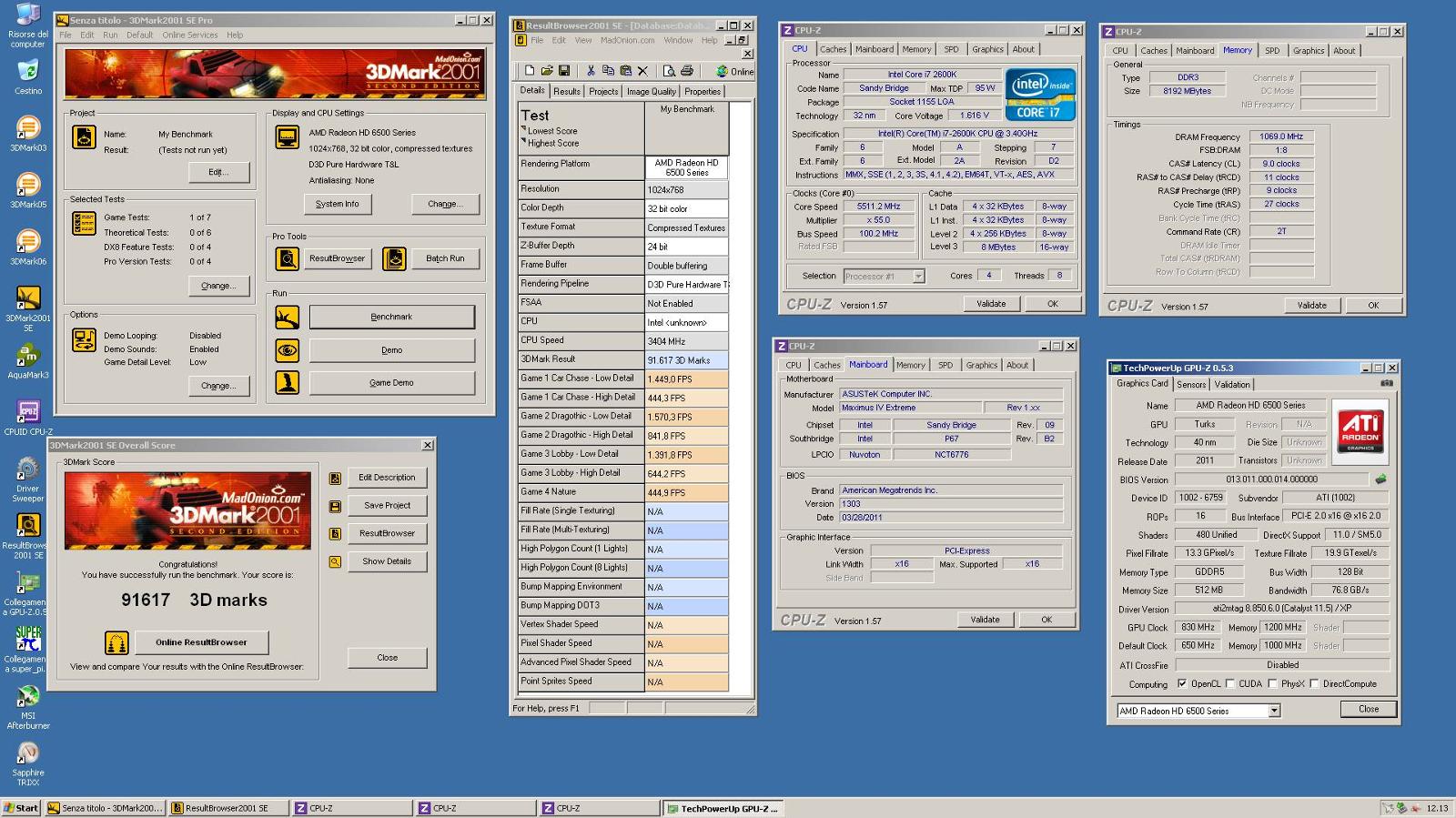Click the Batch Run icon in Pro Tools
The image size is (1456, 818).
tap(394, 258)
